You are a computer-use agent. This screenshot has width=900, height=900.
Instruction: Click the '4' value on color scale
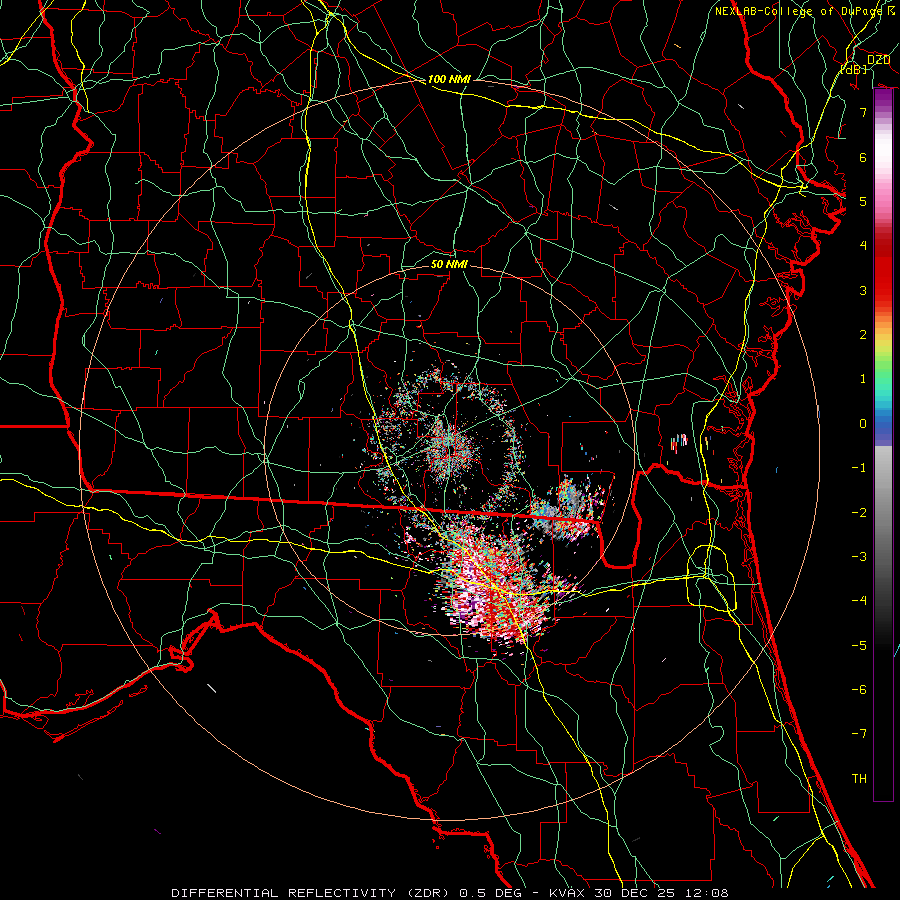coord(863,246)
